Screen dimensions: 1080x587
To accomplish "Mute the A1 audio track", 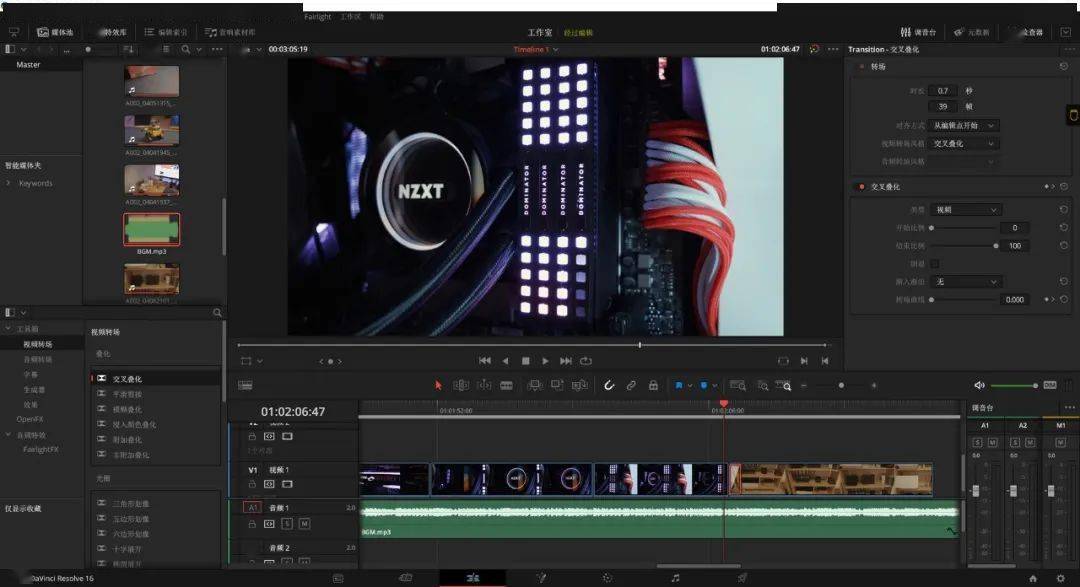I will [x=304, y=524].
